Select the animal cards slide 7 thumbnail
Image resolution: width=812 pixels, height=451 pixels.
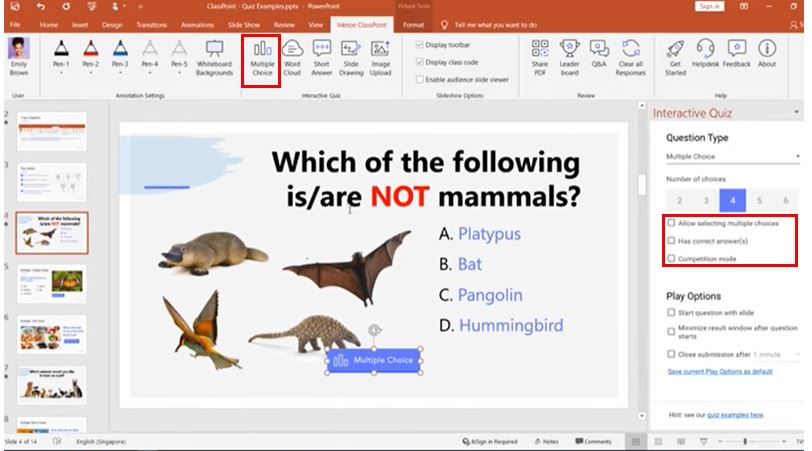click(x=51, y=385)
